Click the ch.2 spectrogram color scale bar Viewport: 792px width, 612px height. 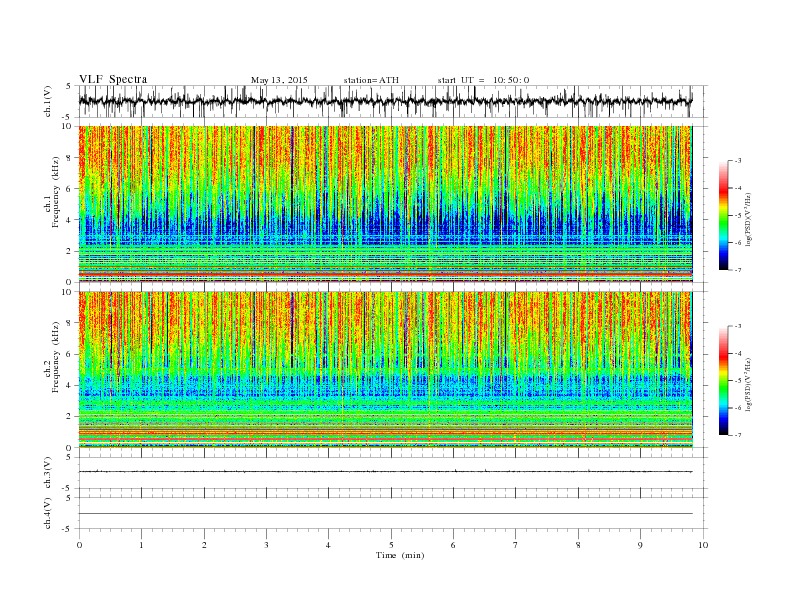723,380
